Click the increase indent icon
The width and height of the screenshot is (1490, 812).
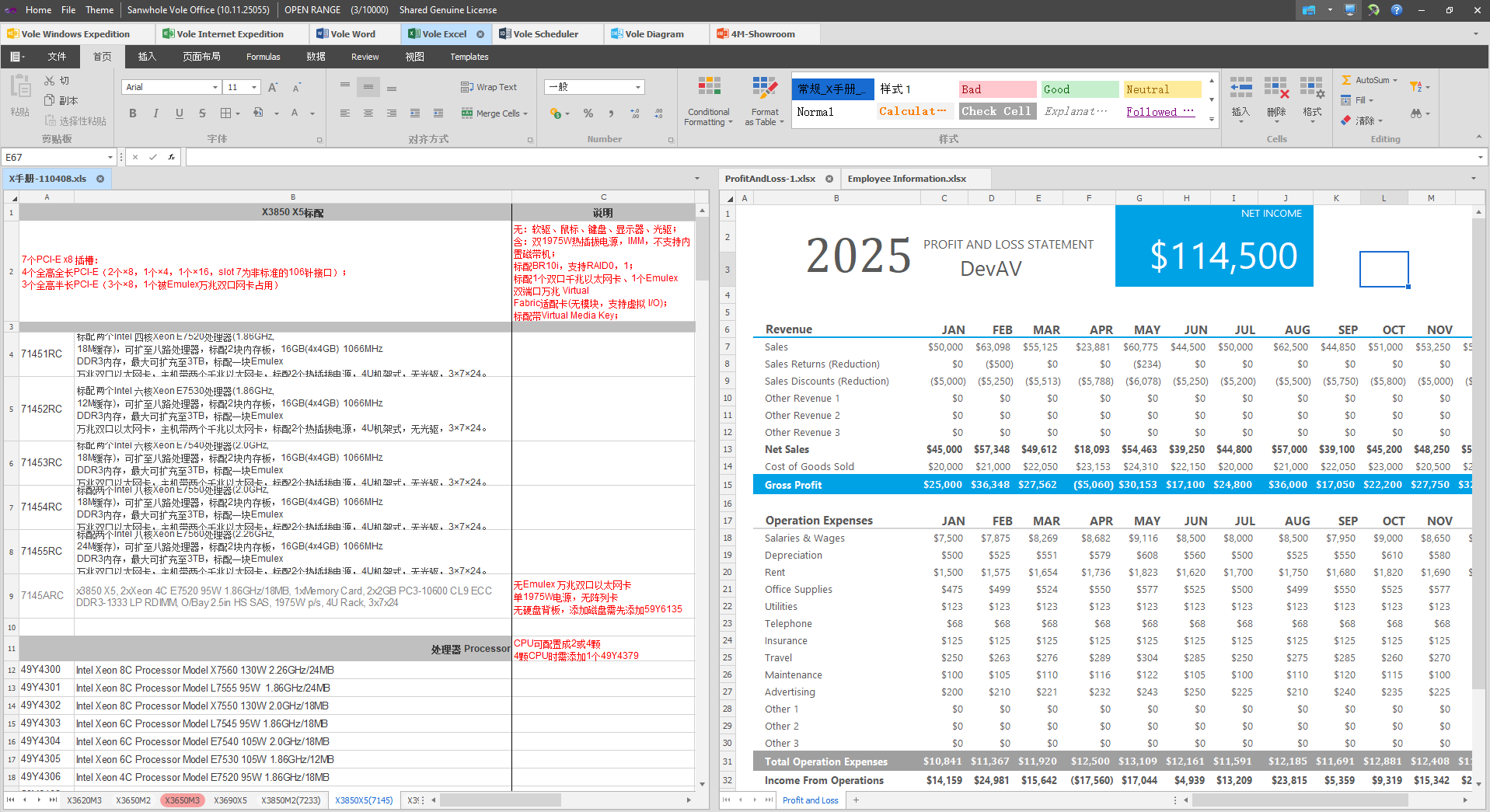coord(438,113)
